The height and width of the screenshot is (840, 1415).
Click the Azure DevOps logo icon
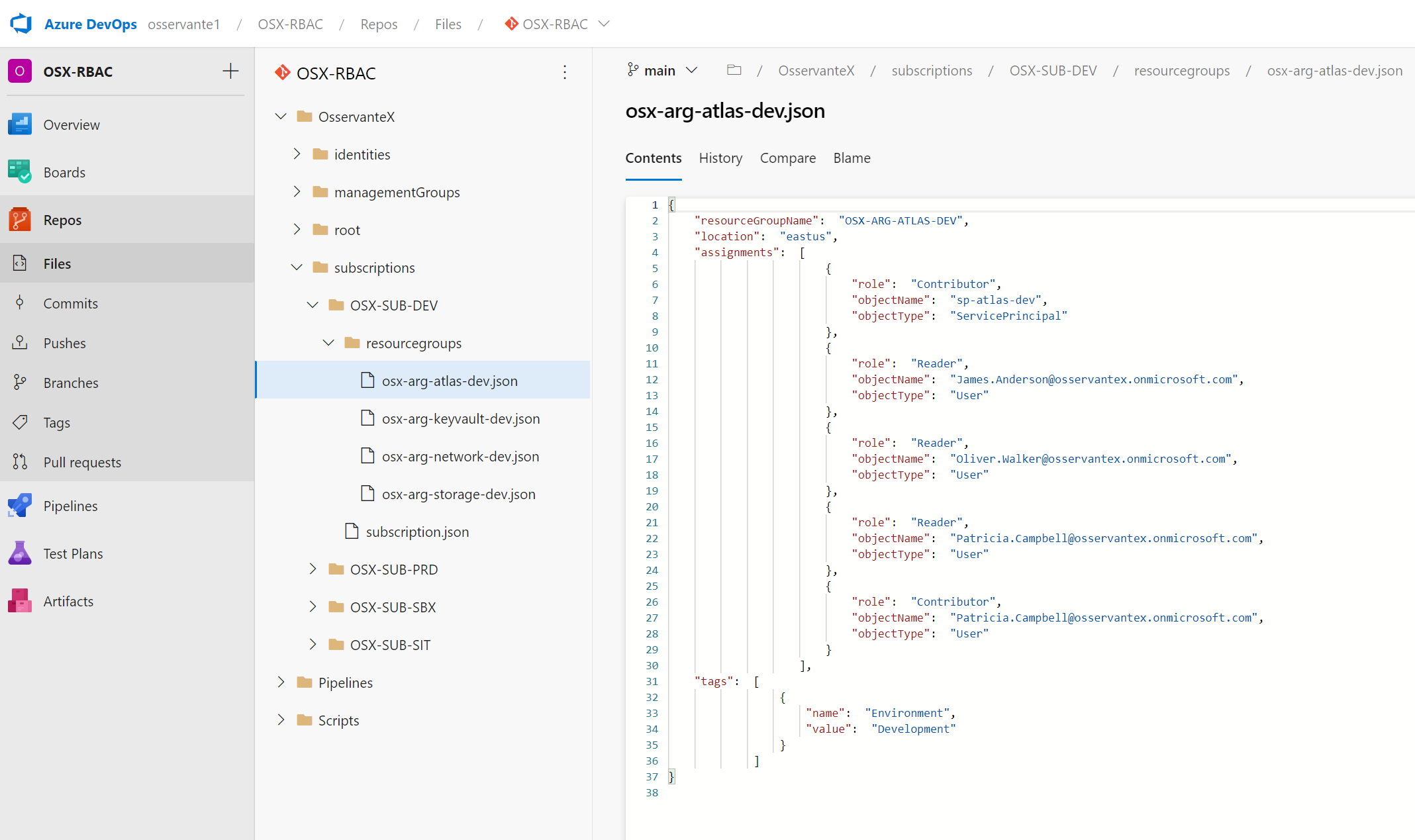click(x=21, y=24)
